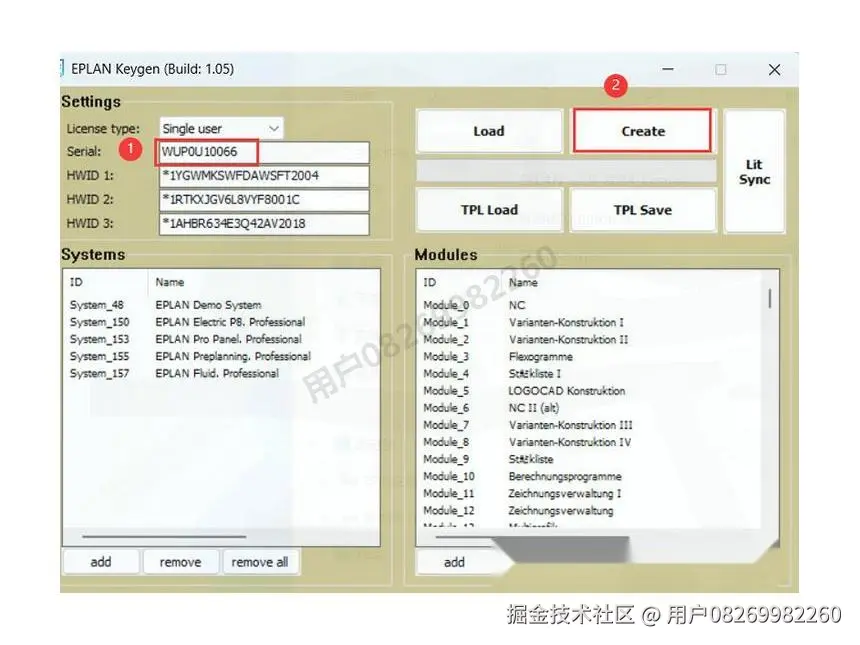This screenshot has width=860, height=645.
Task: Click the Systems list ID column header
Action: coord(106,282)
